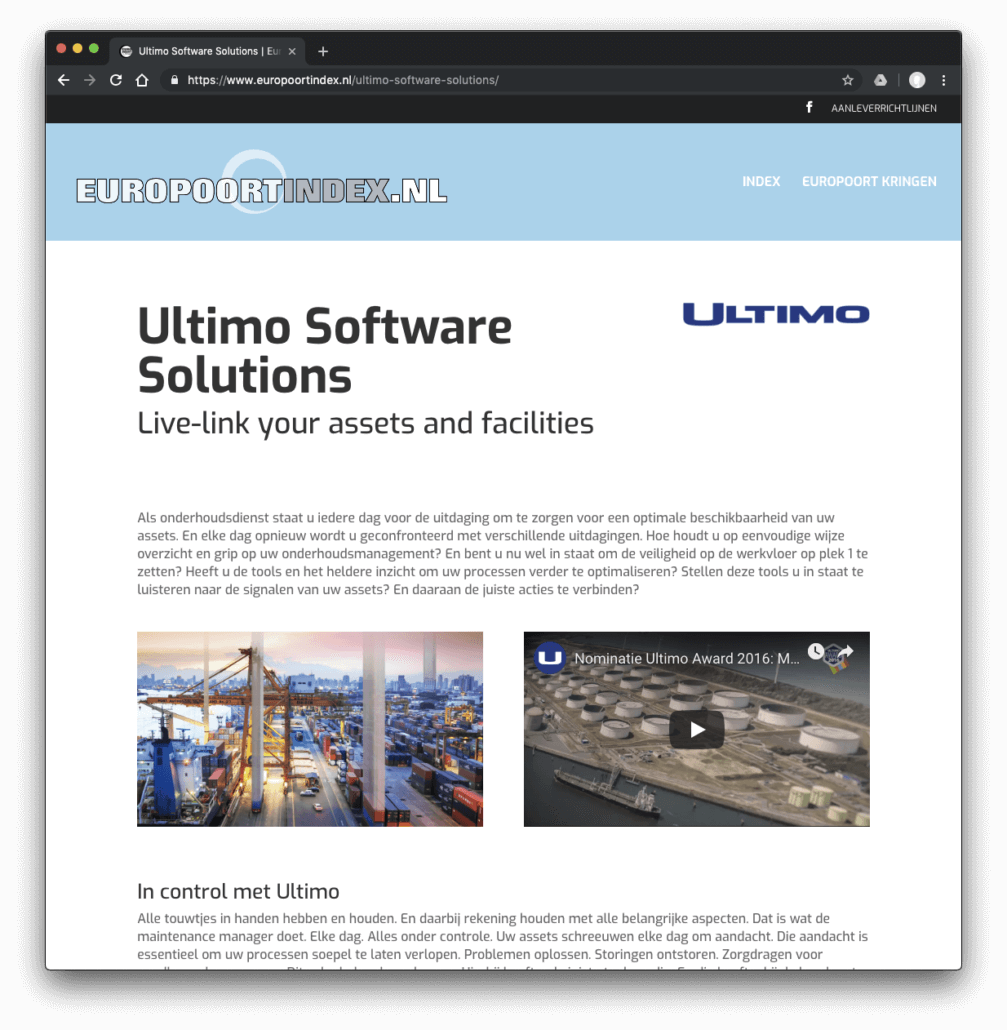
Task: Open the Europoort Kringen menu item
Action: (x=869, y=181)
